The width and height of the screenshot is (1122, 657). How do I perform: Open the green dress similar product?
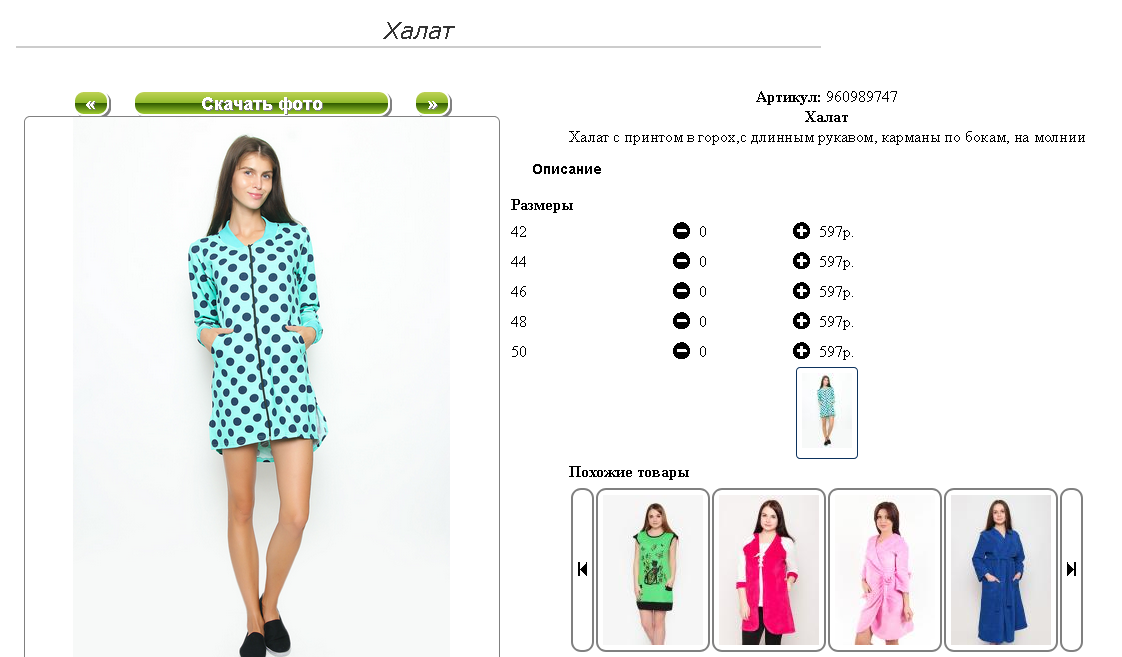(x=653, y=570)
